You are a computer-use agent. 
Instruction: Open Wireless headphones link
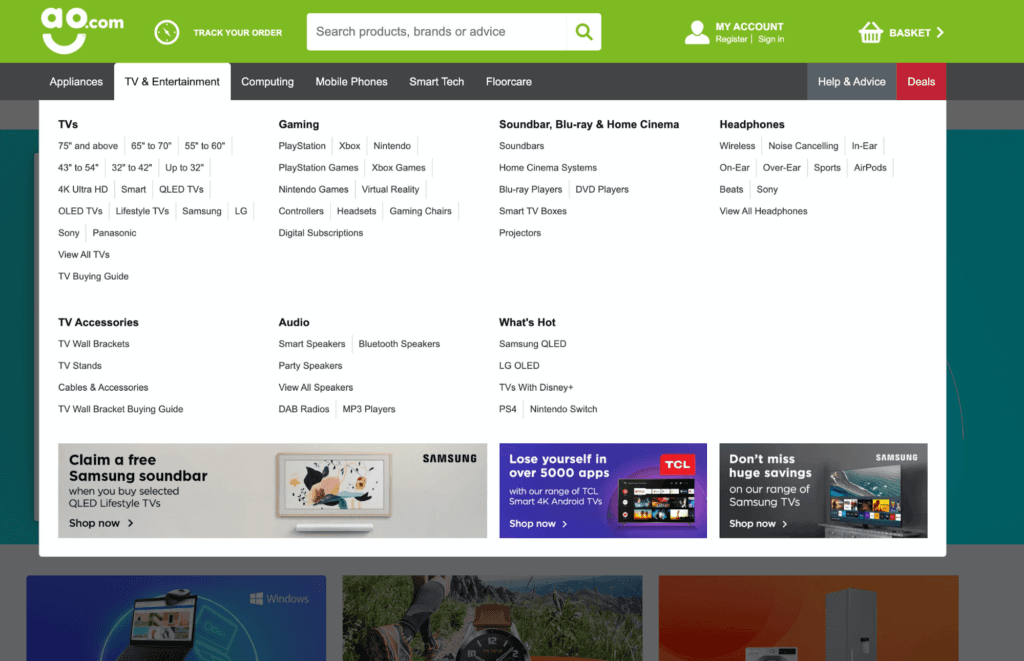[x=737, y=146]
